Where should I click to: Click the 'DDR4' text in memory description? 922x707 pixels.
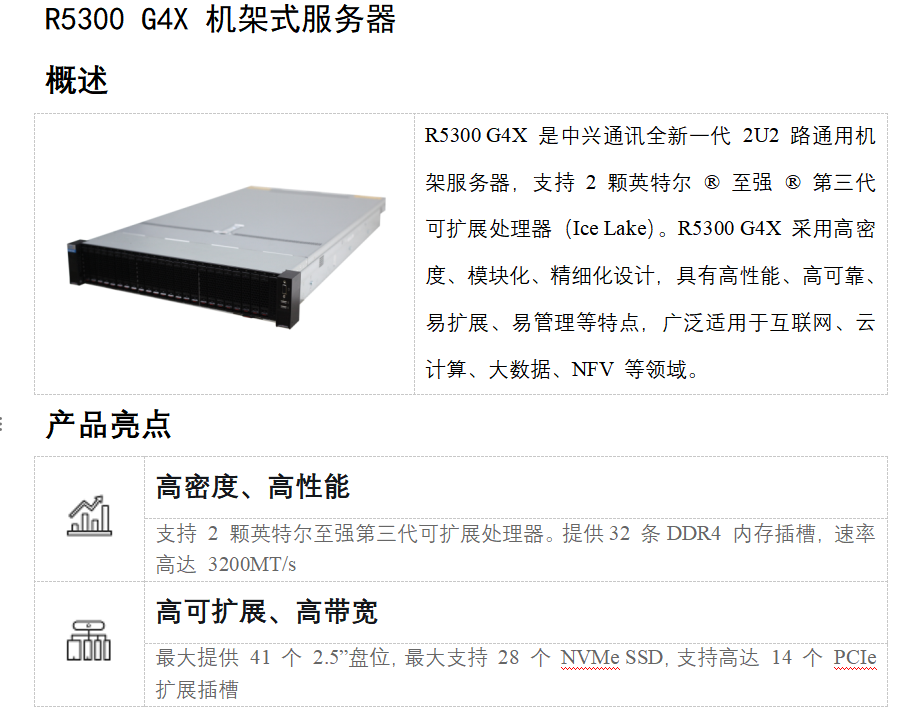[693, 533]
